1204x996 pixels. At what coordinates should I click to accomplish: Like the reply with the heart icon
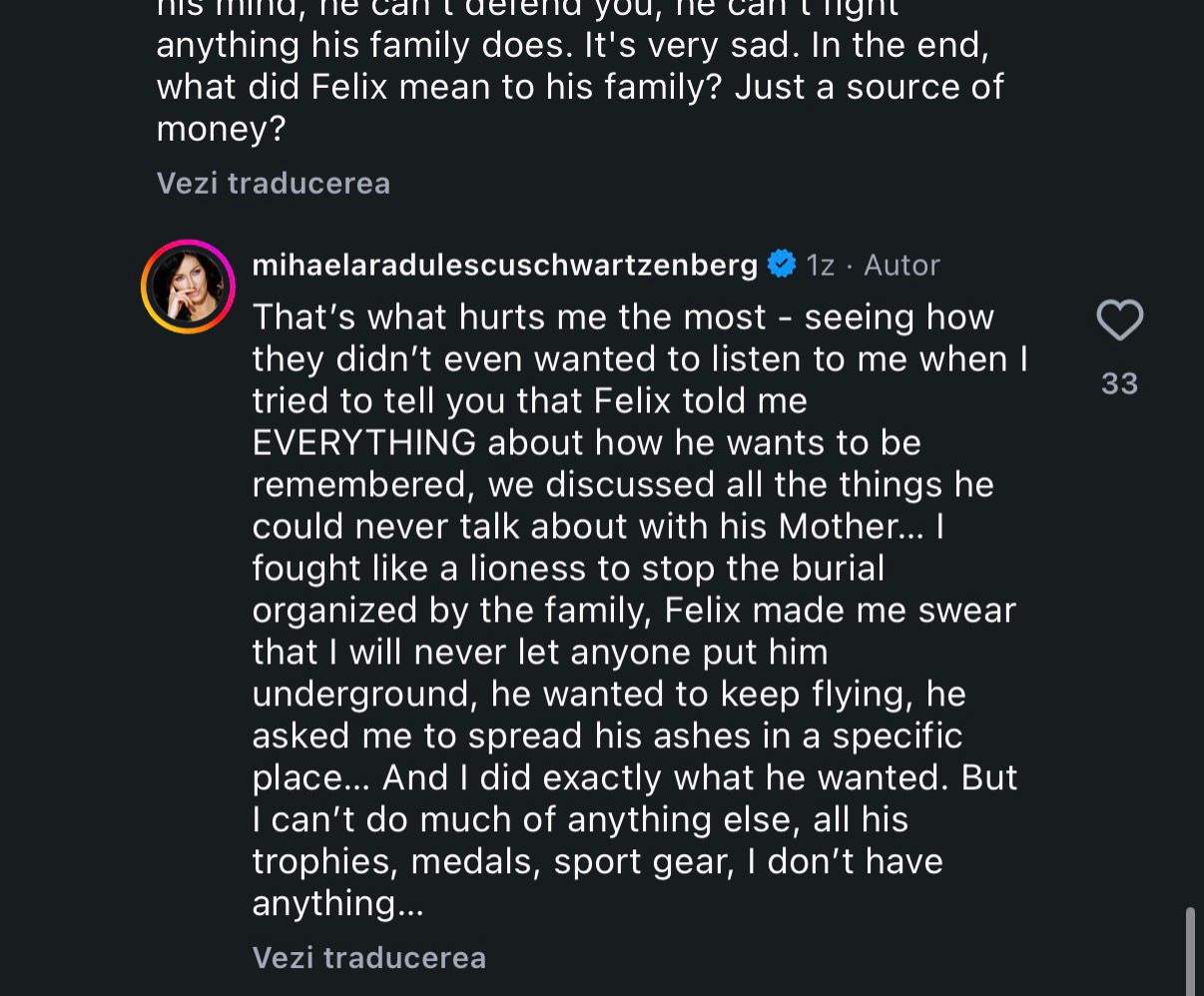click(x=1119, y=321)
